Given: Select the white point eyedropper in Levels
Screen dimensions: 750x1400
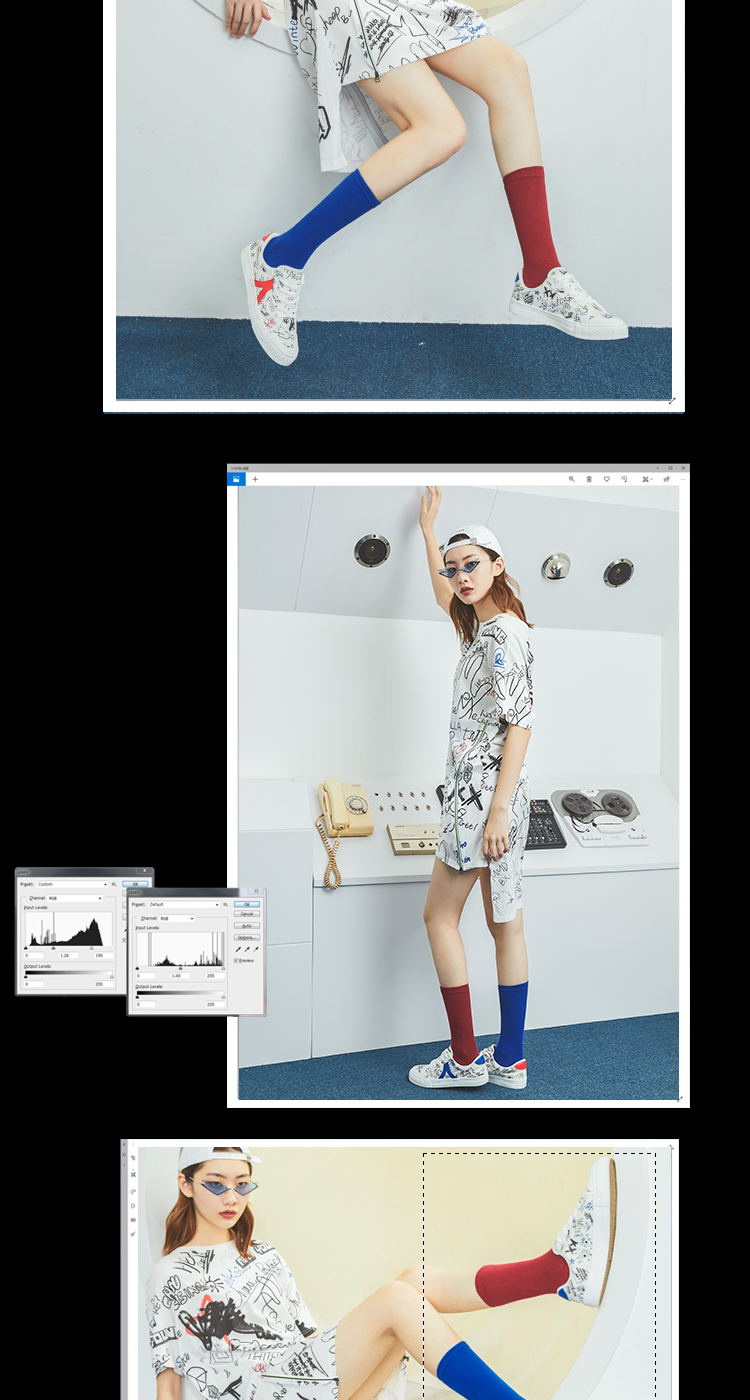Looking at the screenshot, I should [x=255, y=949].
